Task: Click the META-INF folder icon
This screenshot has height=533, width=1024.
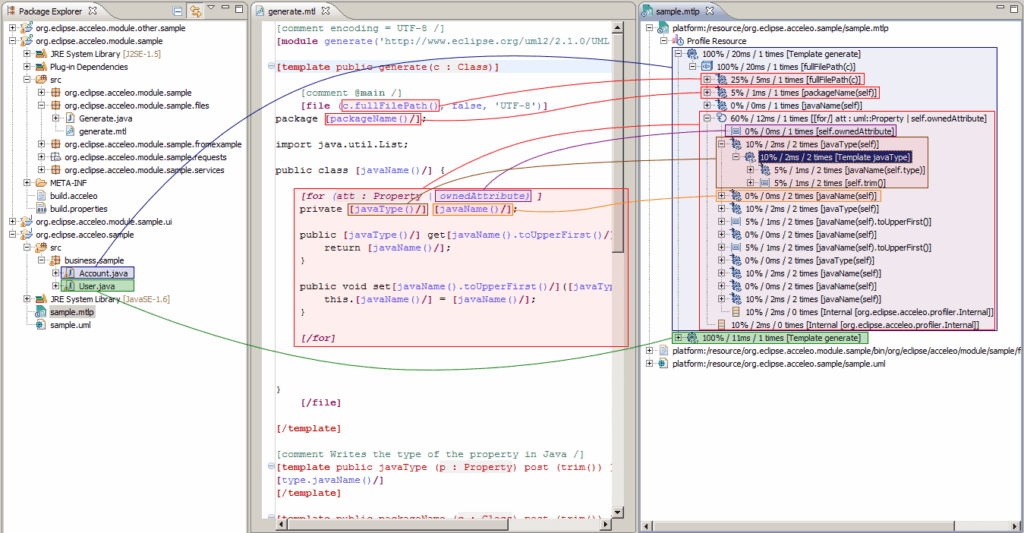Action: [x=41, y=183]
